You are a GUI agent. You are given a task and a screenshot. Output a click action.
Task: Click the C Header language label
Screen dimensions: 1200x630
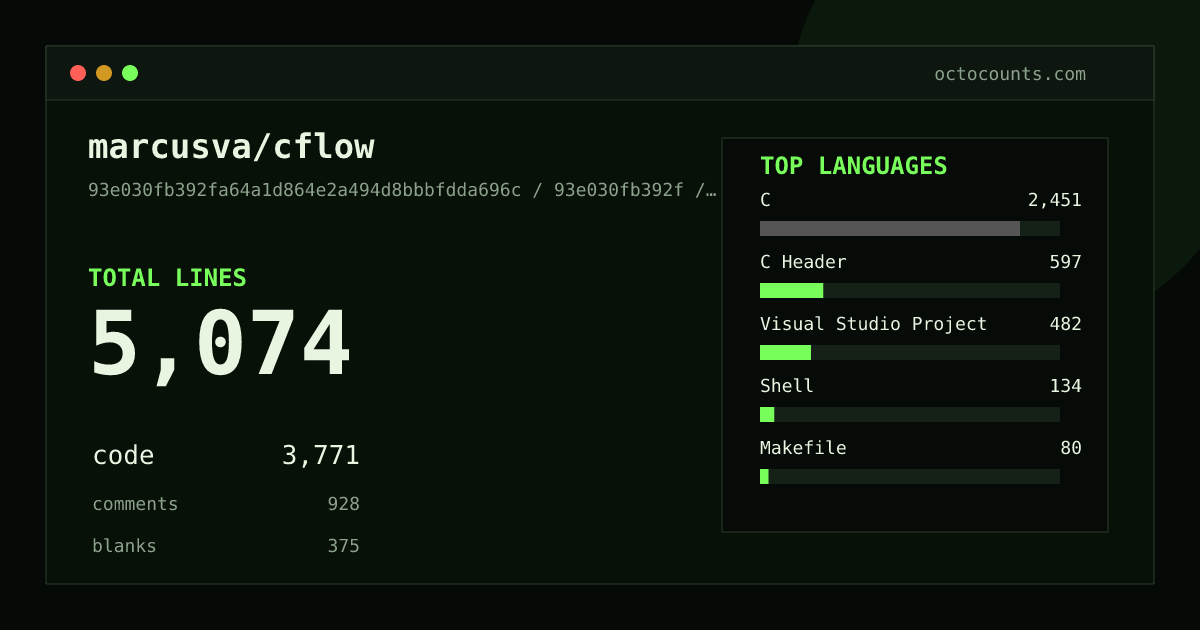click(803, 262)
